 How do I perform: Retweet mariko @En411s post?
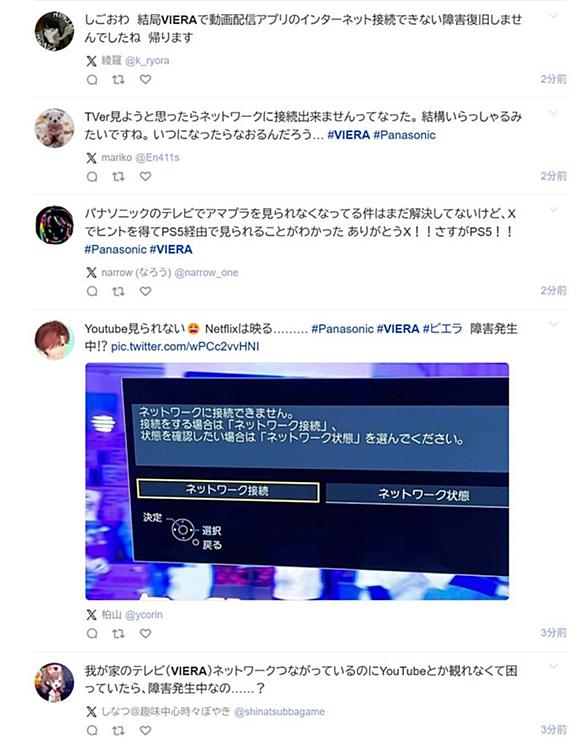[118, 177]
